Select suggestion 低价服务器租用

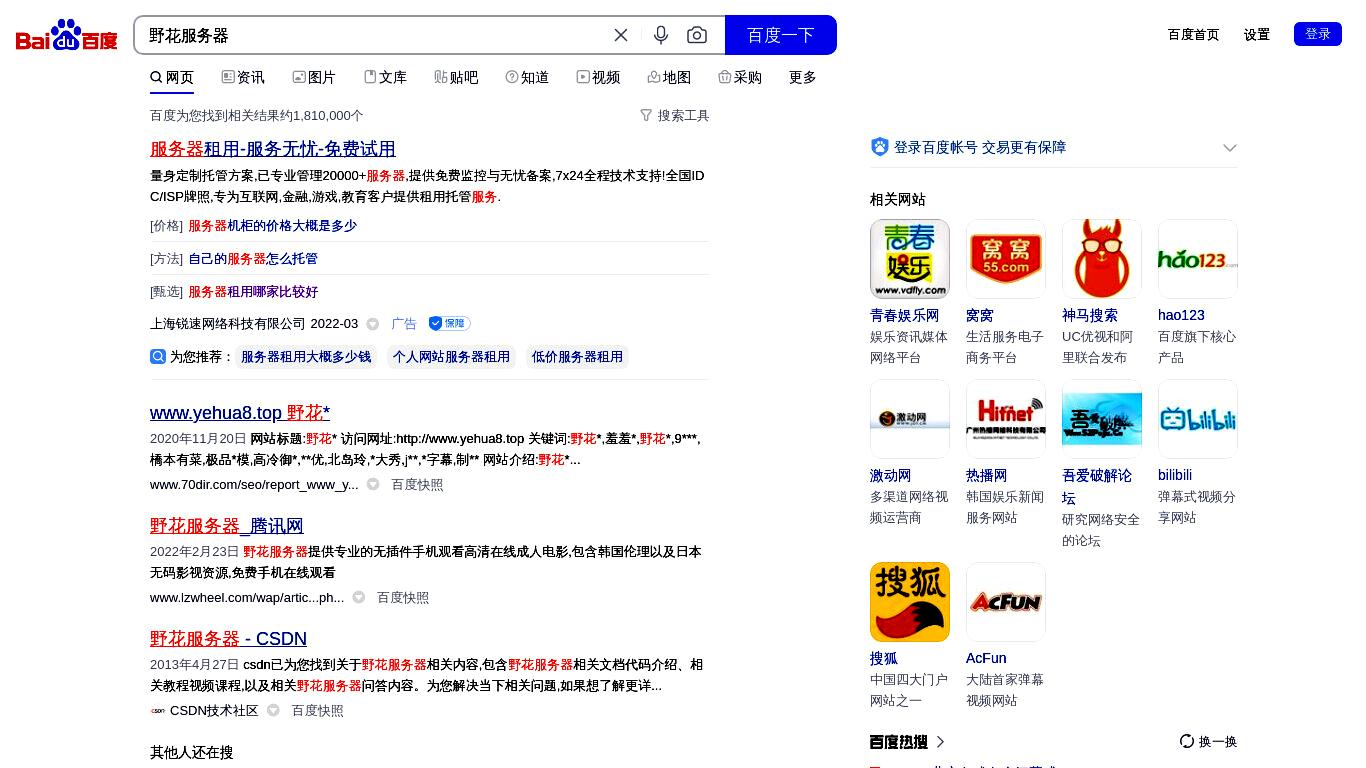point(577,357)
